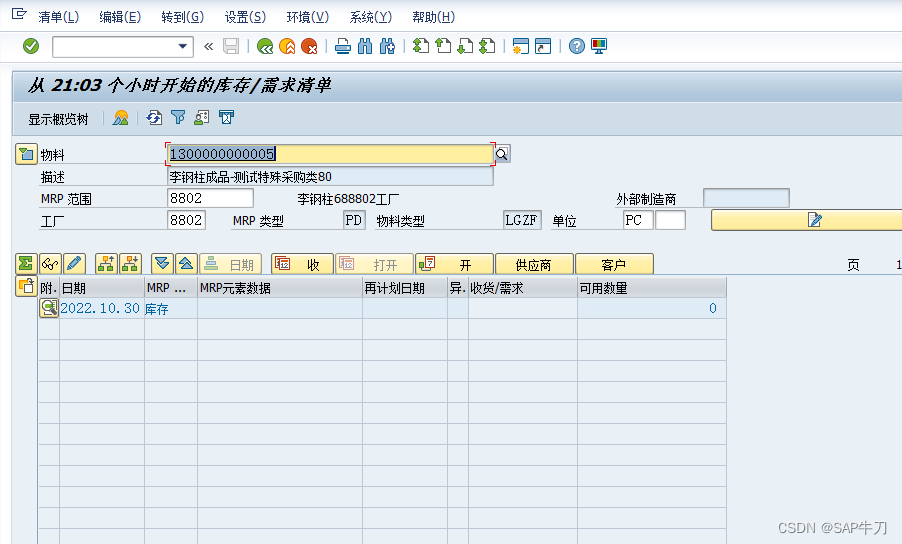Click the red Cancel icon
This screenshot has width=902, height=544.
coord(309,46)
